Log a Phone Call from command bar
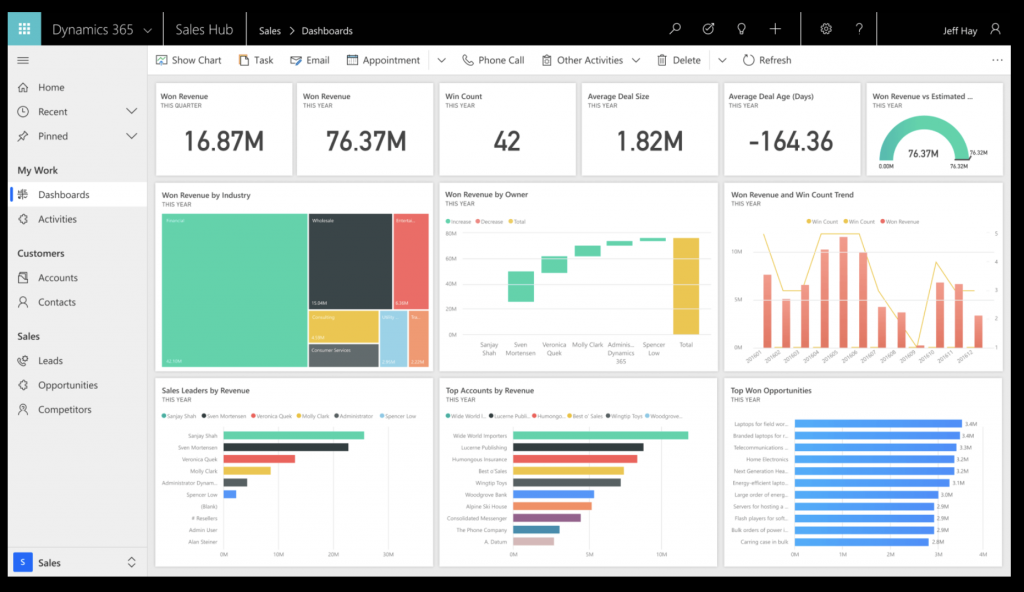 coord(493,60)
